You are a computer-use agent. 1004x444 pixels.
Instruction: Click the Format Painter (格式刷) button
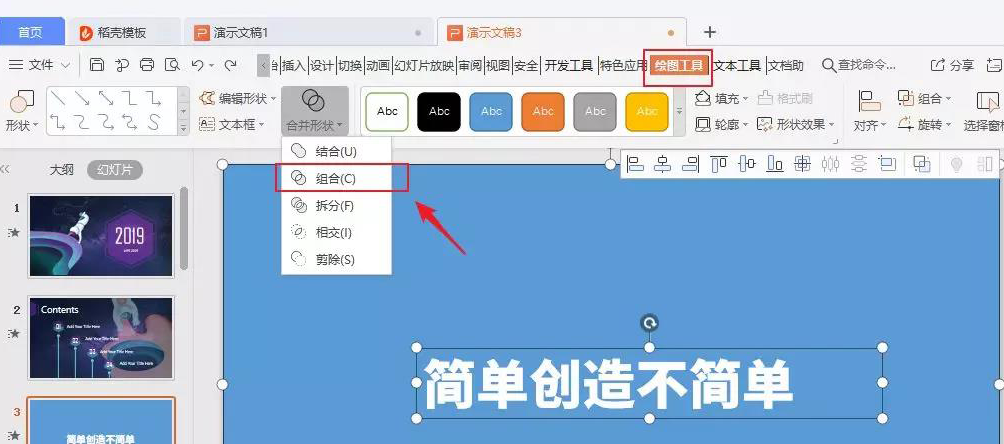(x=785, y=99)
